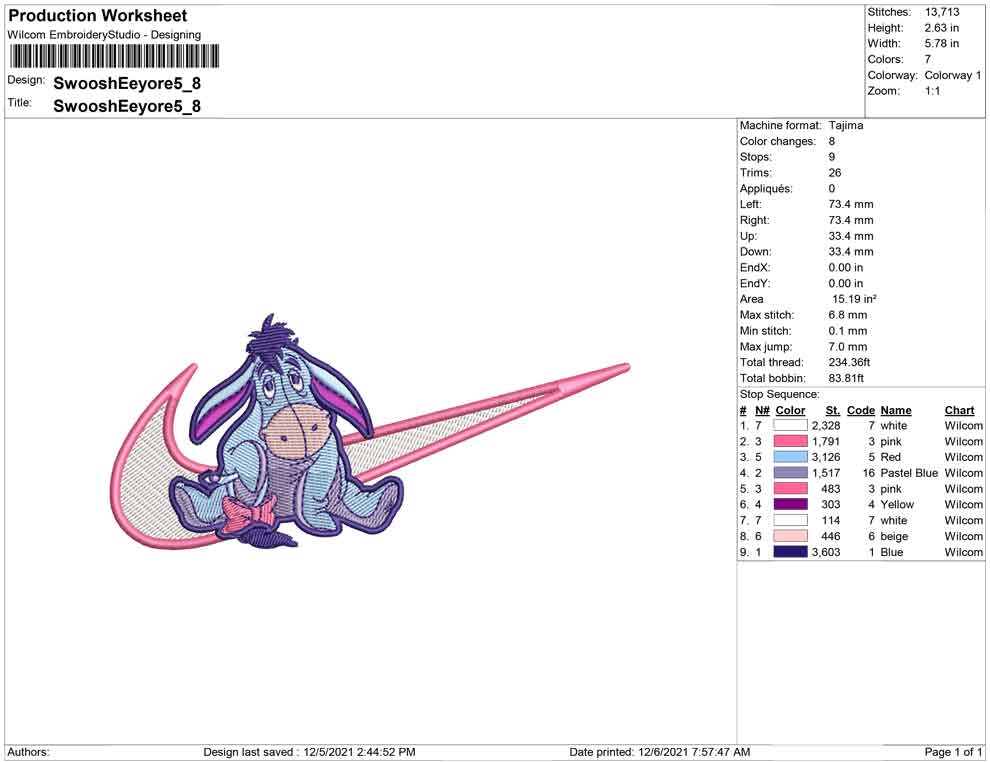This screenshot has width=990, height=762.
Task: Click the 'St.' column header
Action: 833,410
